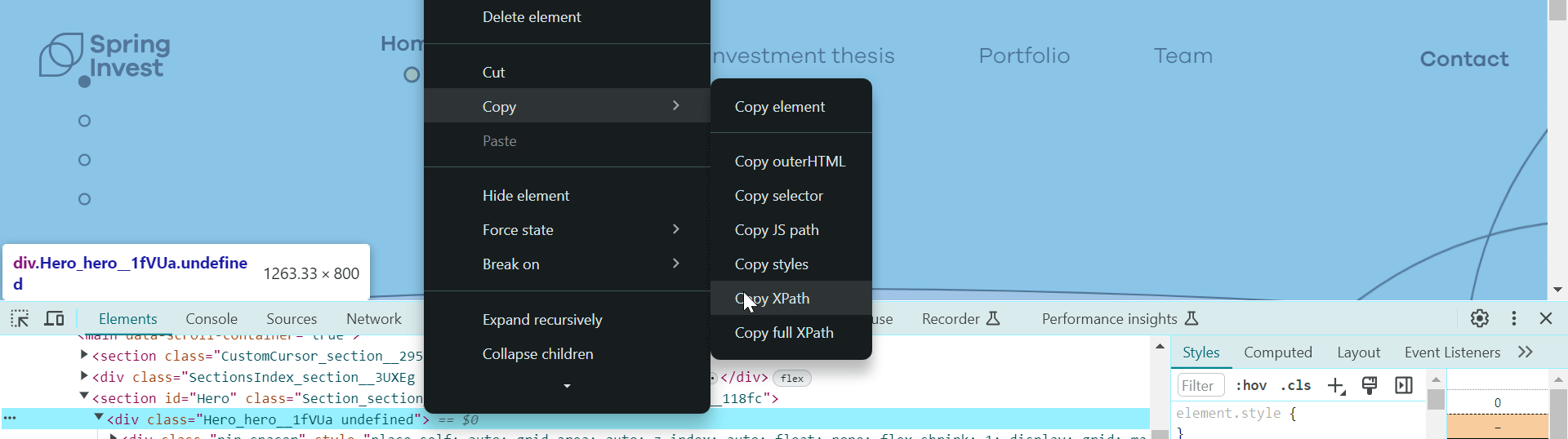The width and height of the screenshot is (1568, 439).
Task: Select Copy full XPath
Action: (x=791, y=333)
